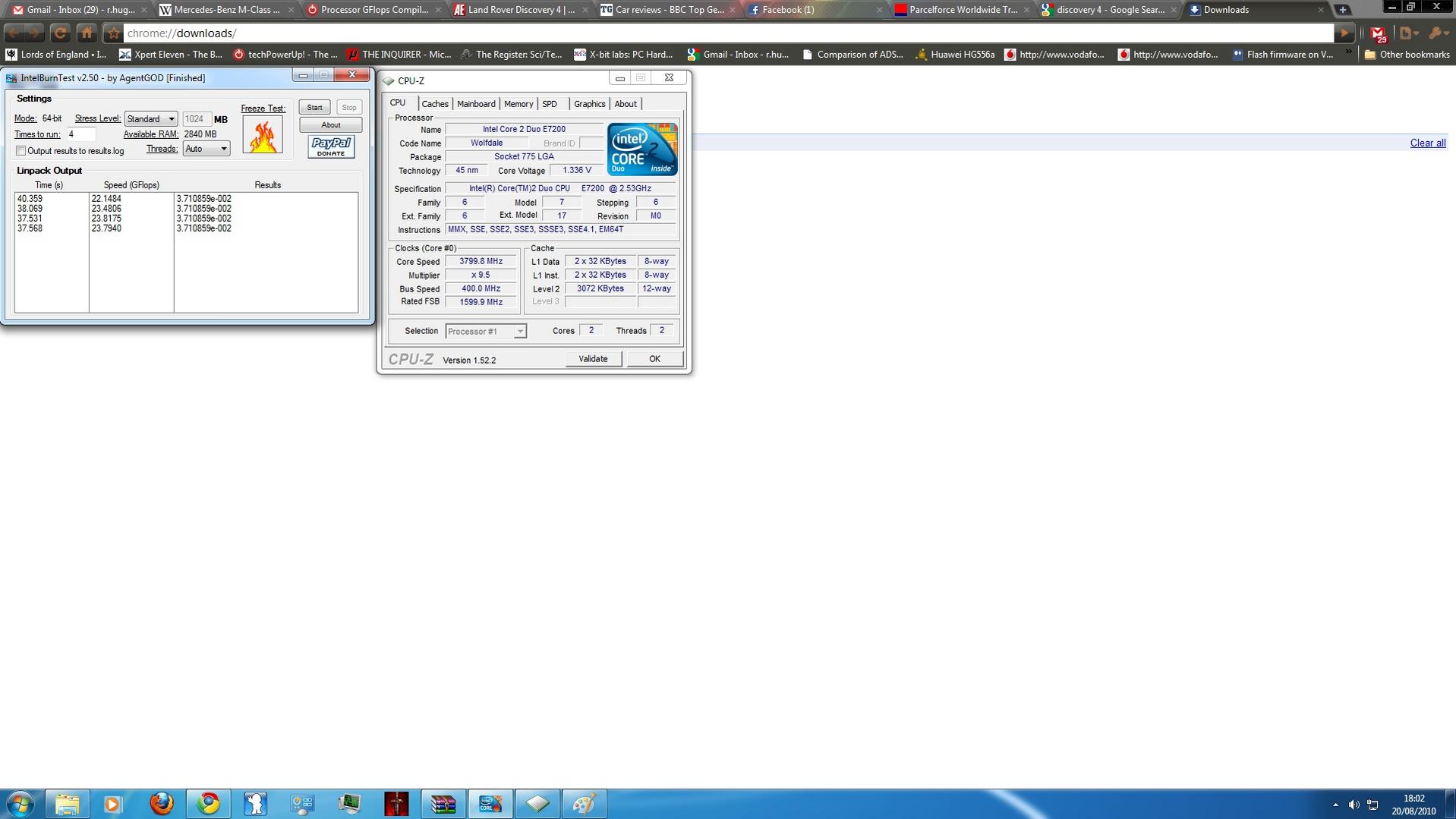This screenshot has width=1456, height=819.
Task: Open Windows Explorer from the taskbar
Action: tap(68, 804)
